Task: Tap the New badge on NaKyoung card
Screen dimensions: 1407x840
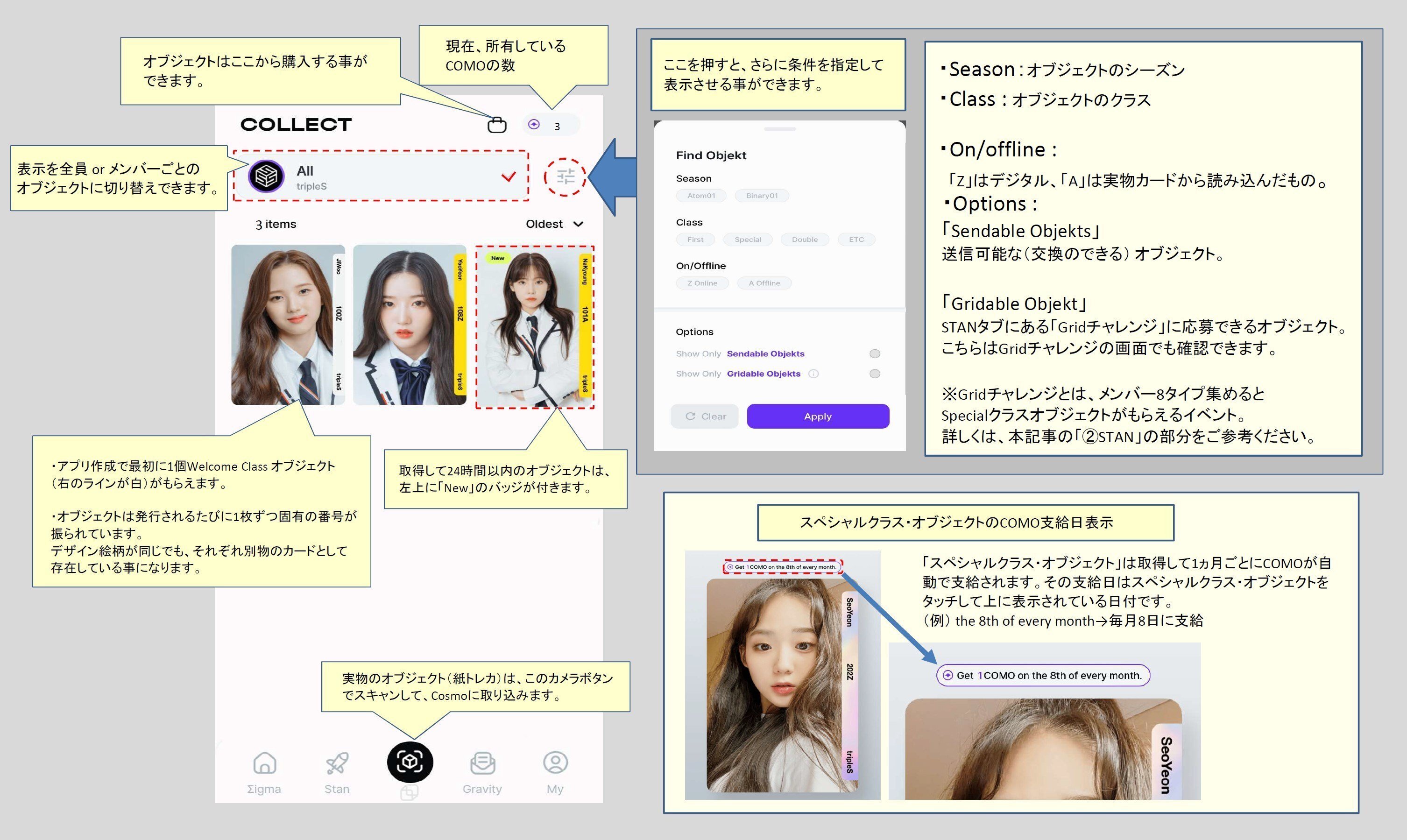Action: point(497,258)
